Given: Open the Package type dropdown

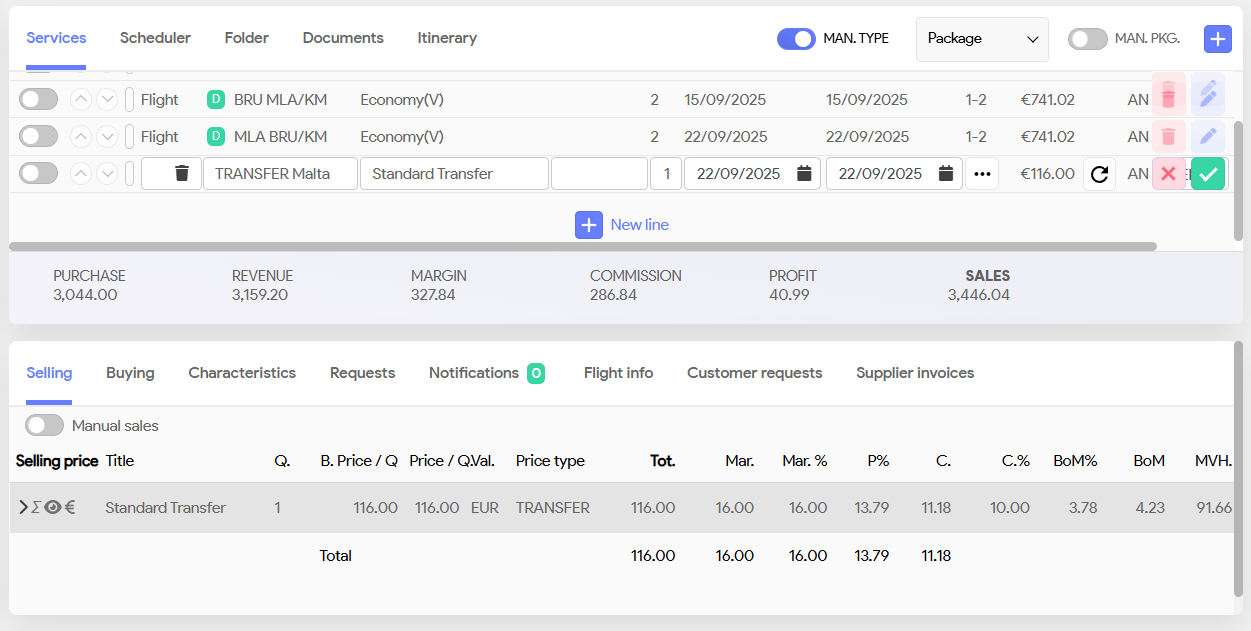Looking at the screenshot, I should pos(981,39).
